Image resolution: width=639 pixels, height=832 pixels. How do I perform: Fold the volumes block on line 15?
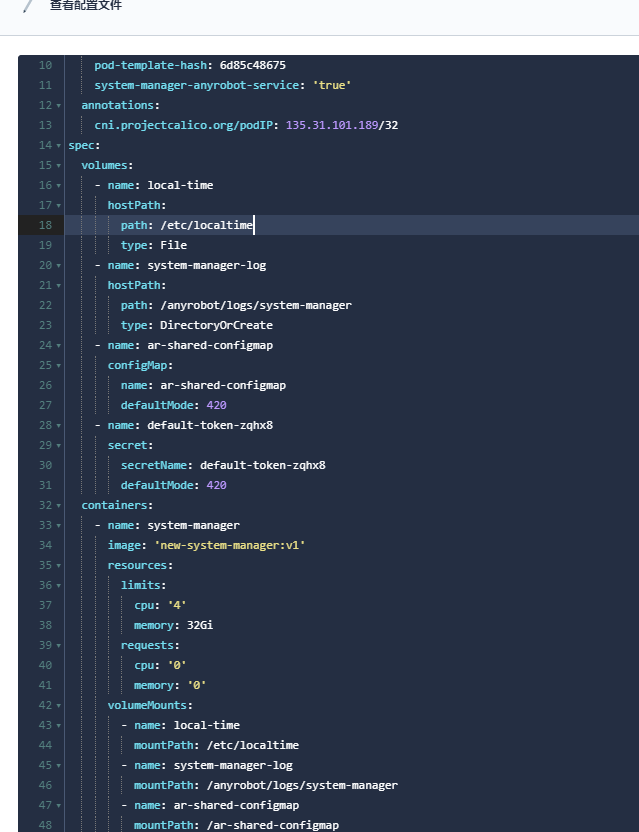point(59,165)
